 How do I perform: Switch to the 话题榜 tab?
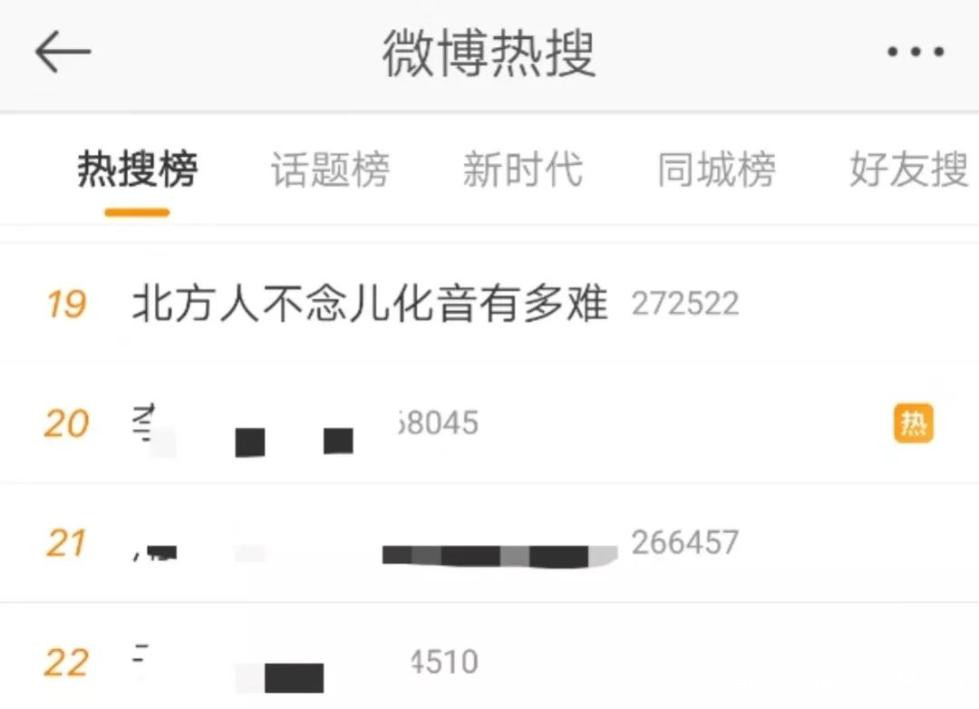pos(330,169)
